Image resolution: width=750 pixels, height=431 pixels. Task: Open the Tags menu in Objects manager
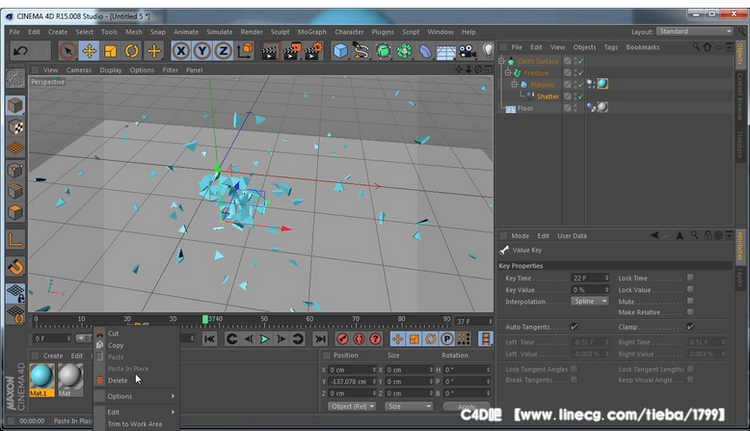[x=611, y=47]
